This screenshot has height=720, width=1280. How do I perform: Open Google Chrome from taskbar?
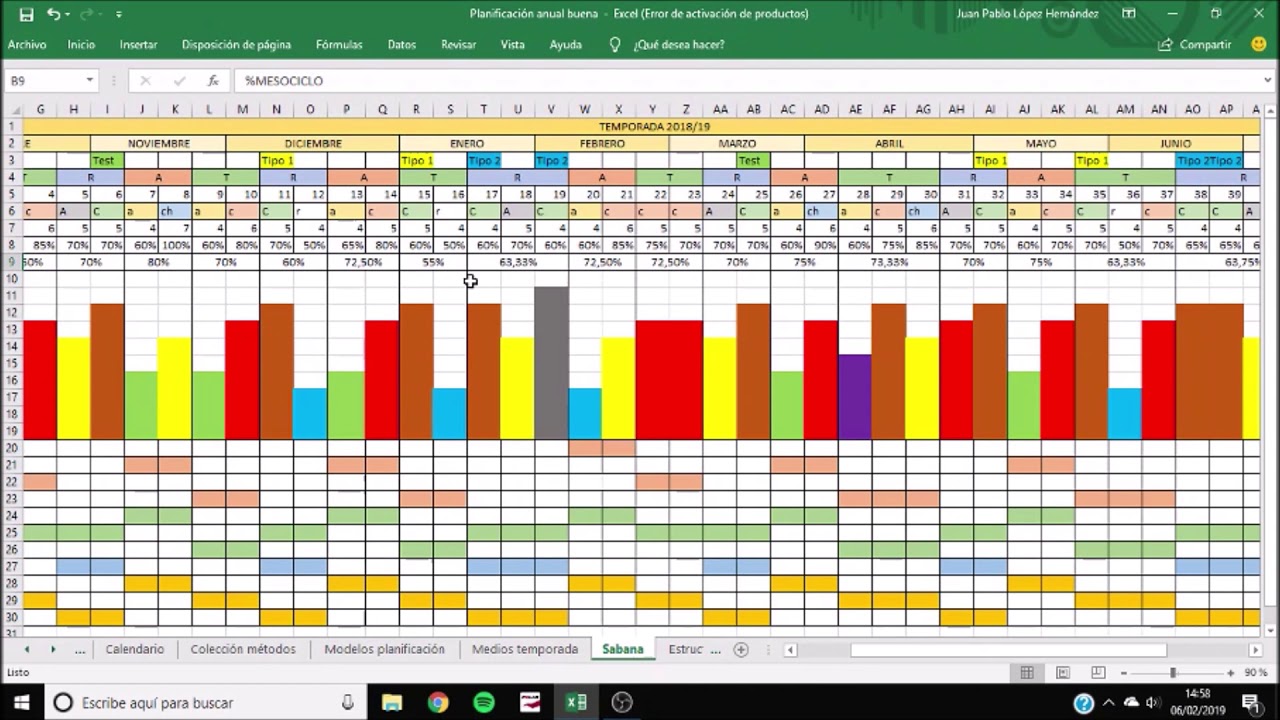click(438, 702)
